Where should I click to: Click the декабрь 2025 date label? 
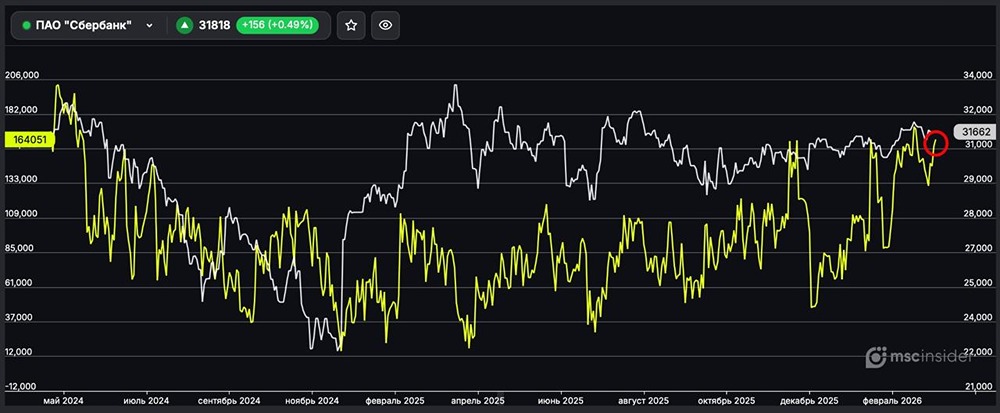tap(809, 402)
